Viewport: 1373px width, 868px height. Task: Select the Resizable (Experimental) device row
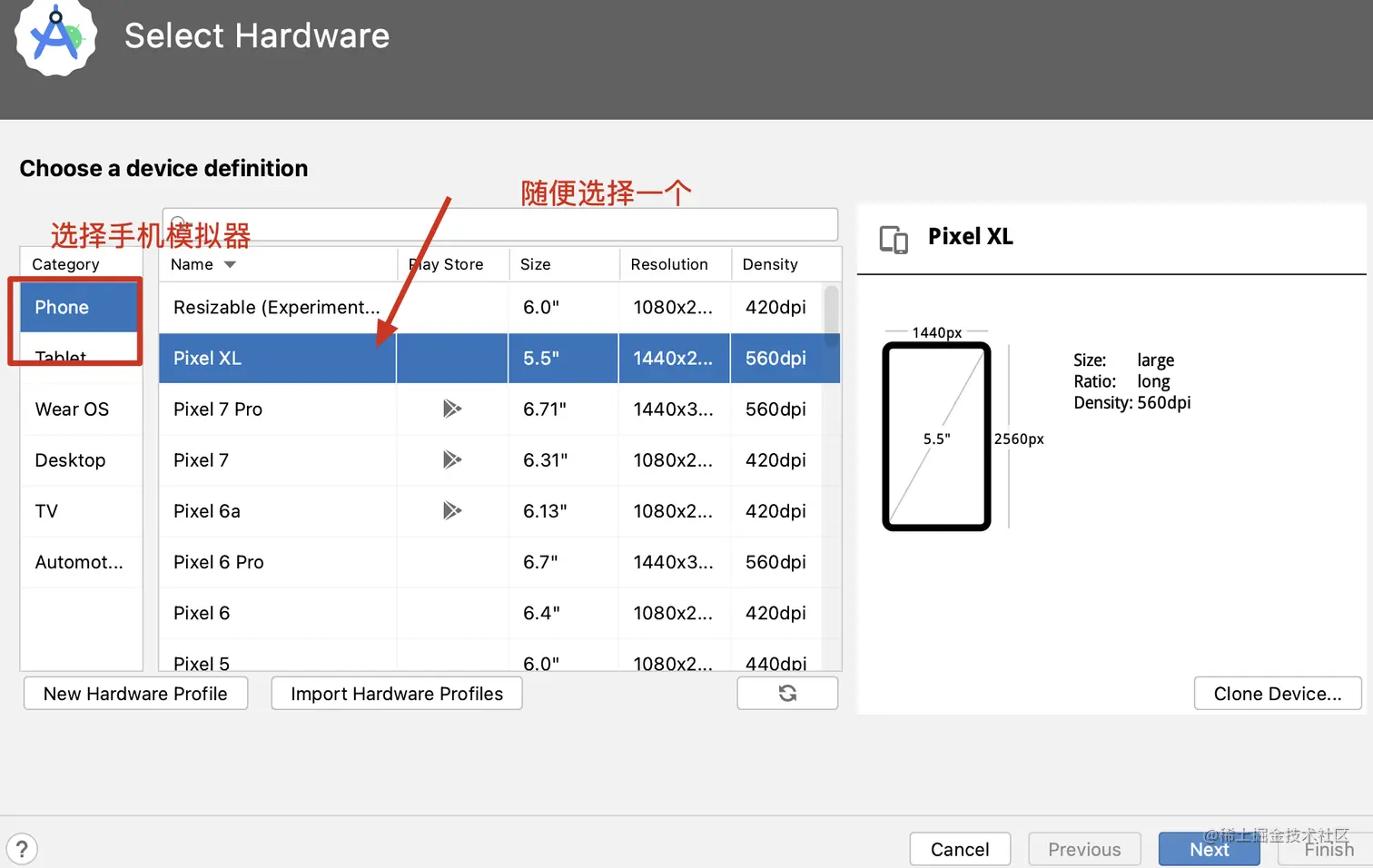(499, 307)
